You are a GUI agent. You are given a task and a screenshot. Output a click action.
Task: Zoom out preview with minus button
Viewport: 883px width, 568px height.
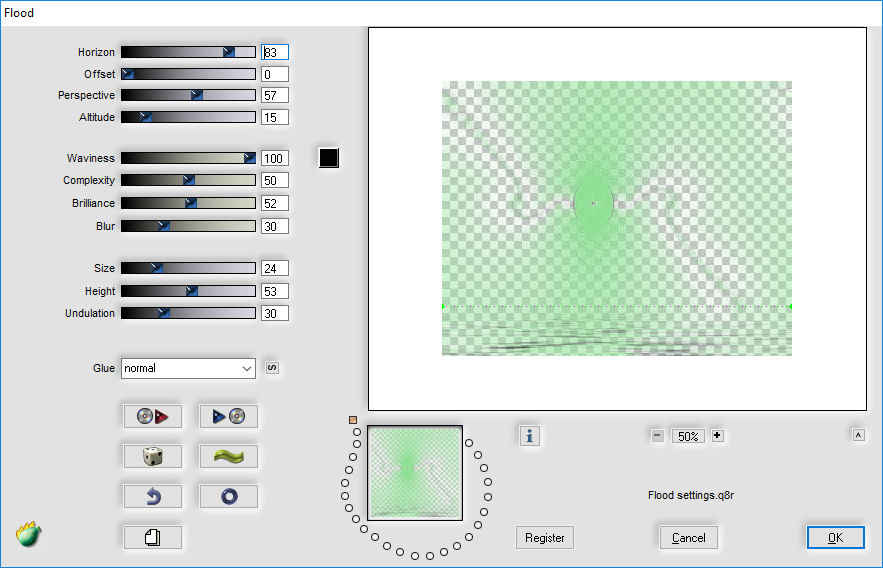click(x=657, y=436)
